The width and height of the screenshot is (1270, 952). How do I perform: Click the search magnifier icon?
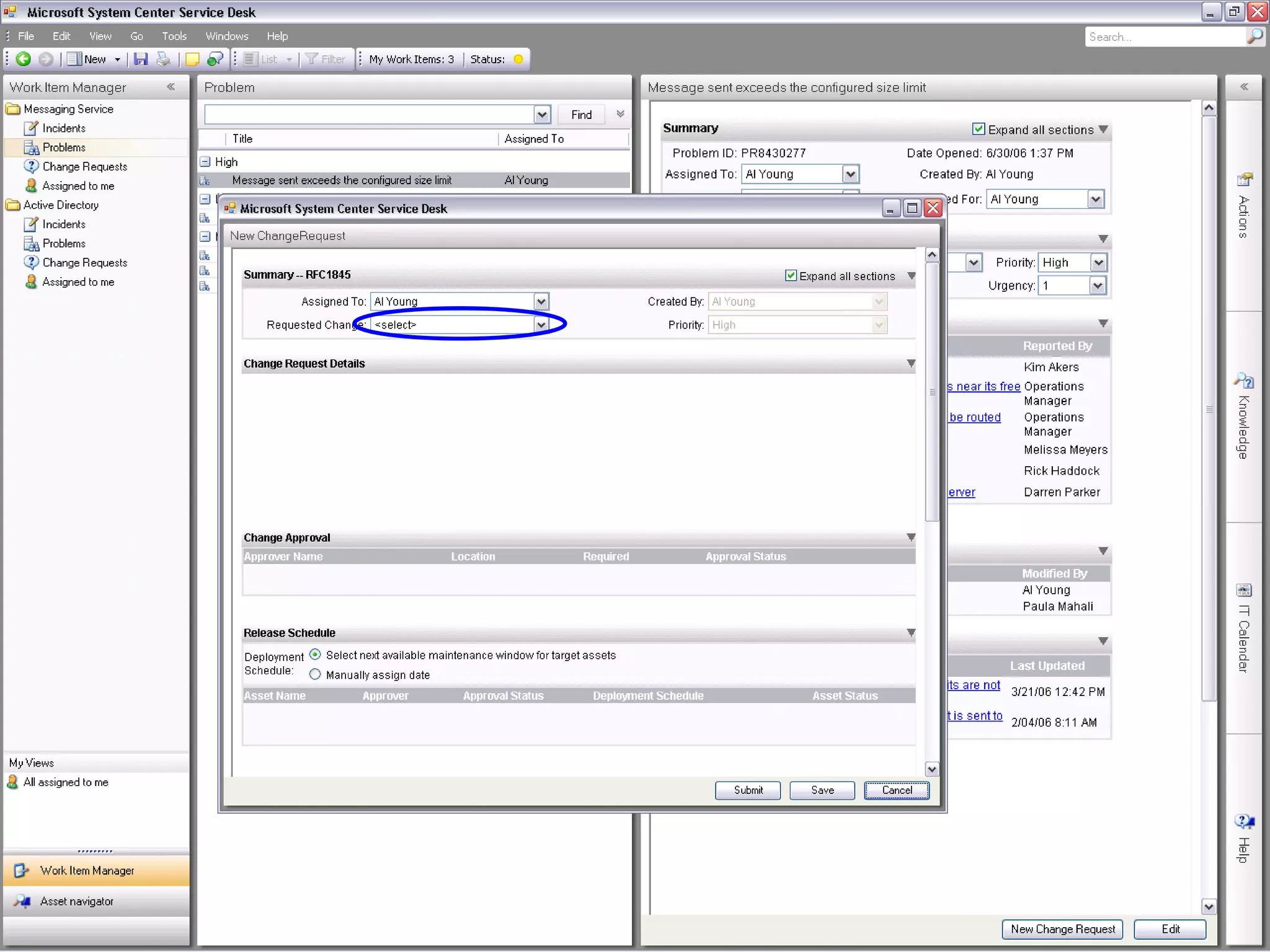pos(1254,37)
